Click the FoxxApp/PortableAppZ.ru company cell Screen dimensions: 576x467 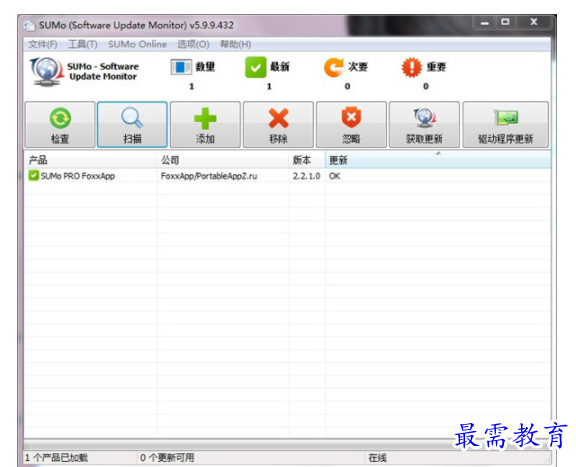pyautogui.click(x=209, y=176)
